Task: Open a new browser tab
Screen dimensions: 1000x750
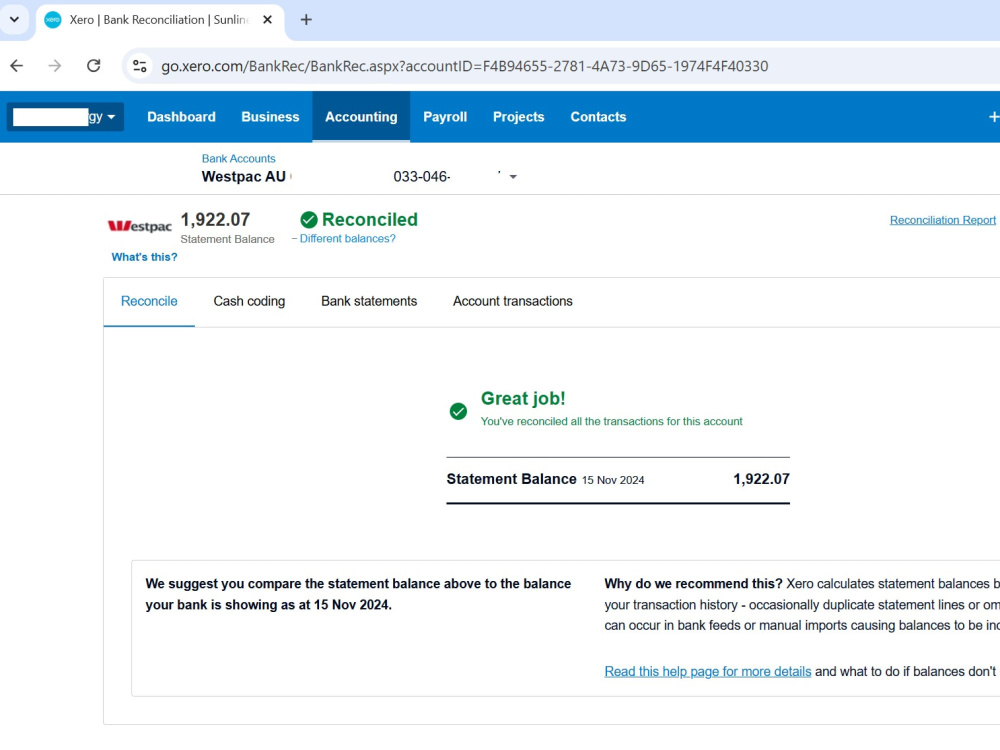Action: point(306,20)
